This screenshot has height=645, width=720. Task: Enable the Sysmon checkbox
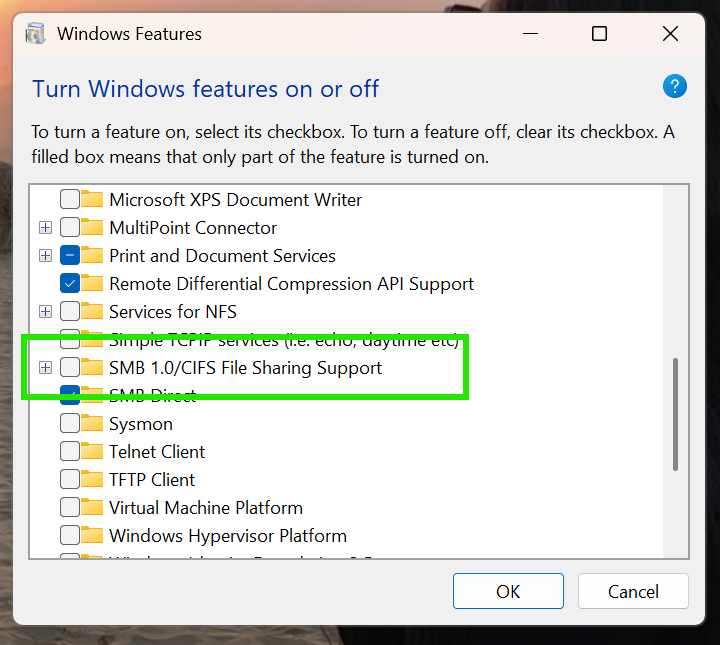point(70,423)
